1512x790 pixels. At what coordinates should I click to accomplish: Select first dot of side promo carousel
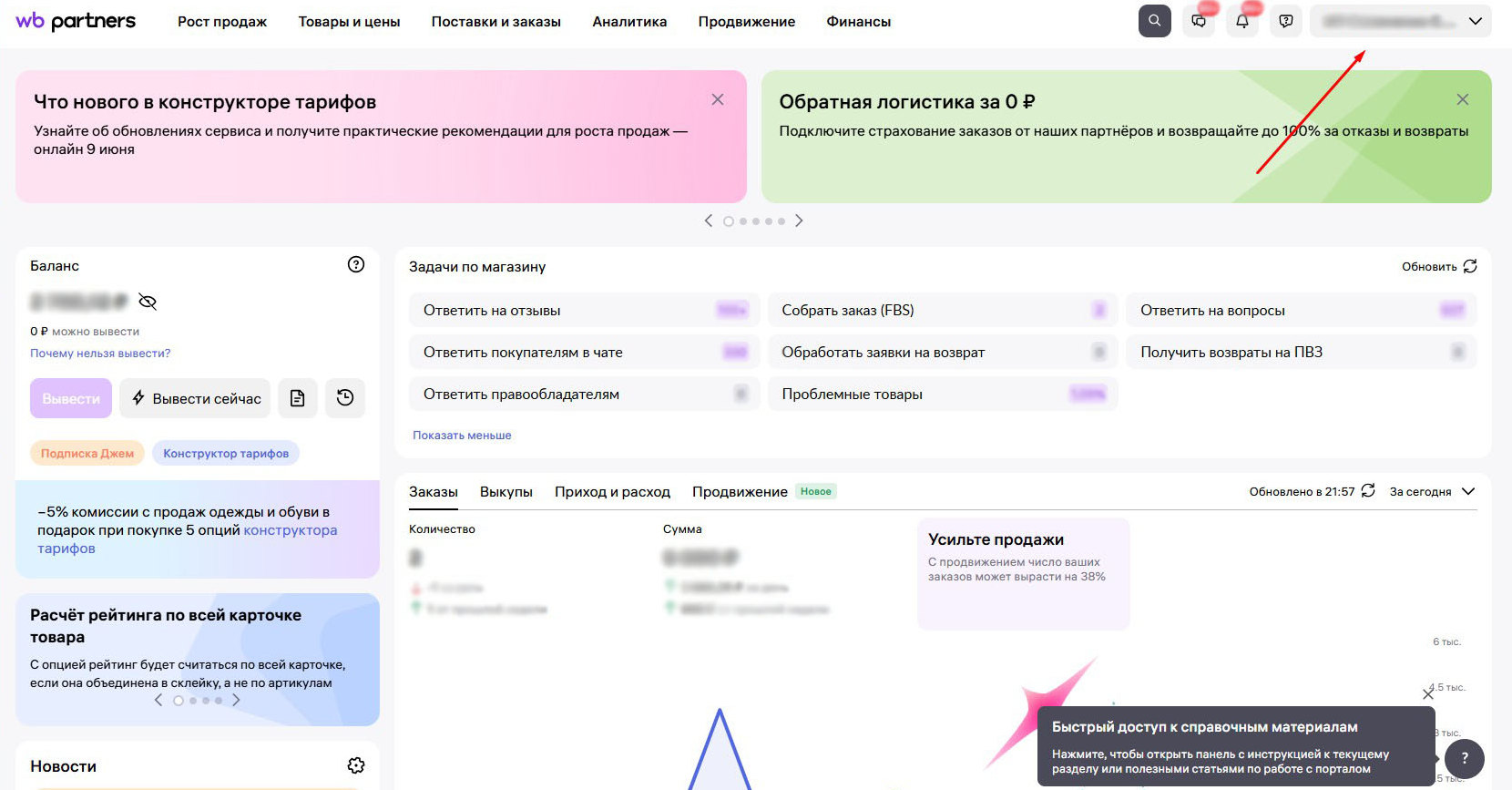179,701
